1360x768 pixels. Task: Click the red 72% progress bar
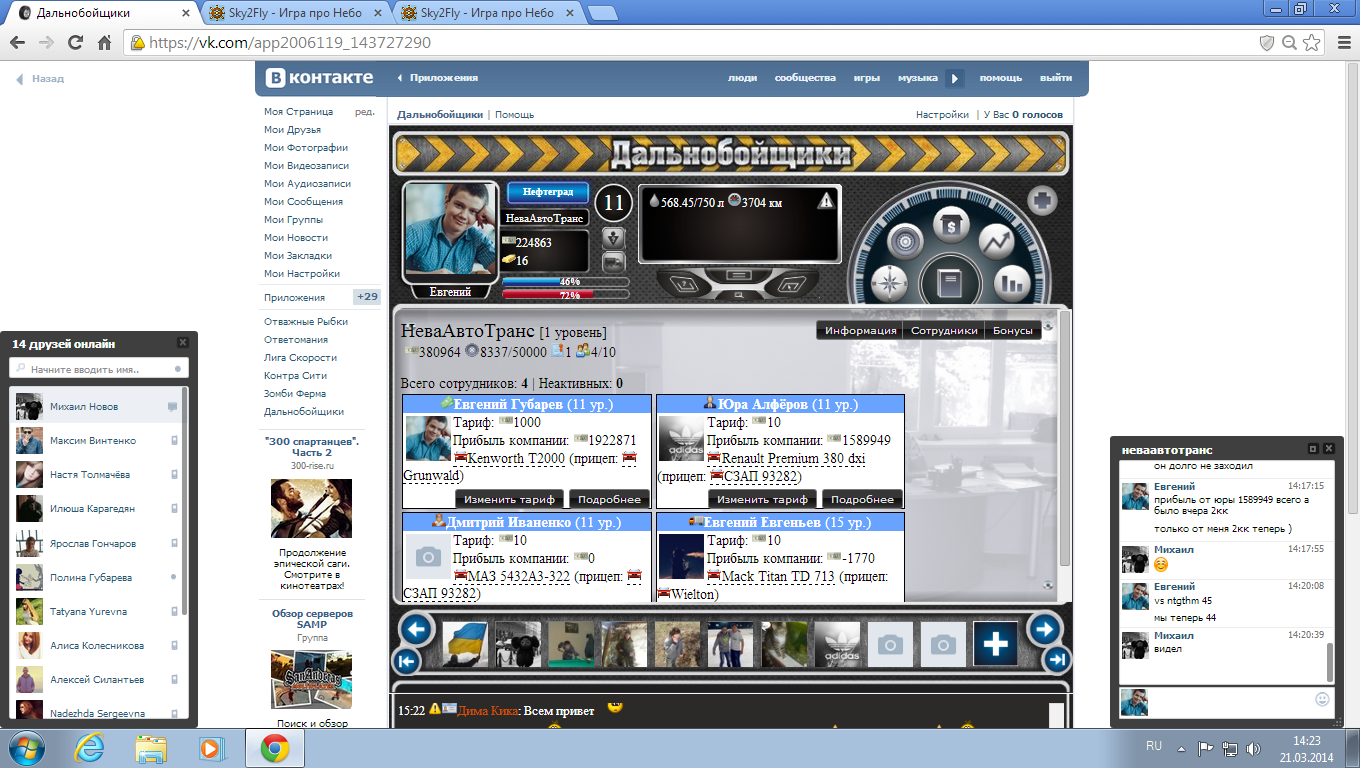coord(566,295)
